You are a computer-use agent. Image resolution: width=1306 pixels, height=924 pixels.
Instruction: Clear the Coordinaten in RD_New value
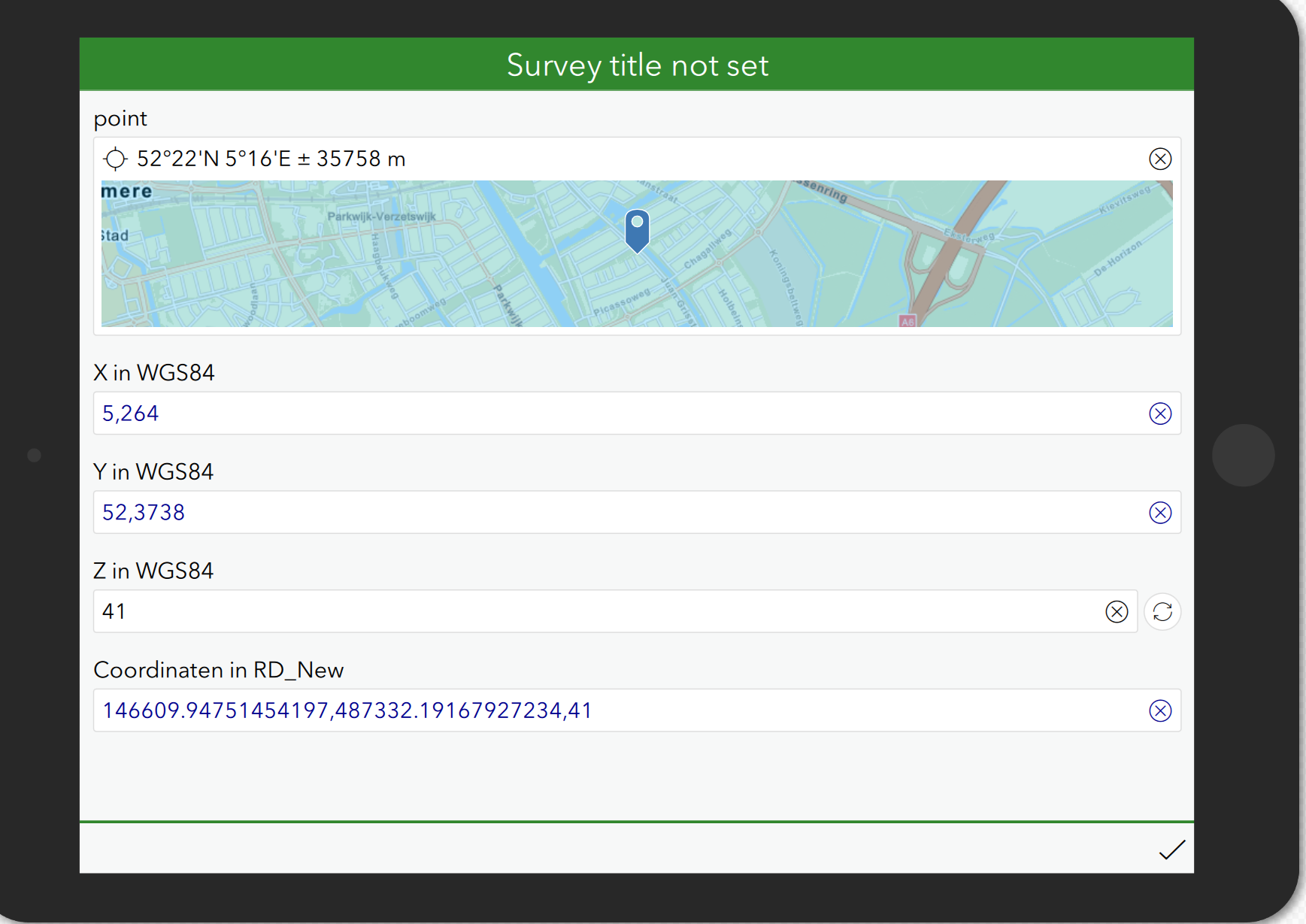tap(1160, 710)
